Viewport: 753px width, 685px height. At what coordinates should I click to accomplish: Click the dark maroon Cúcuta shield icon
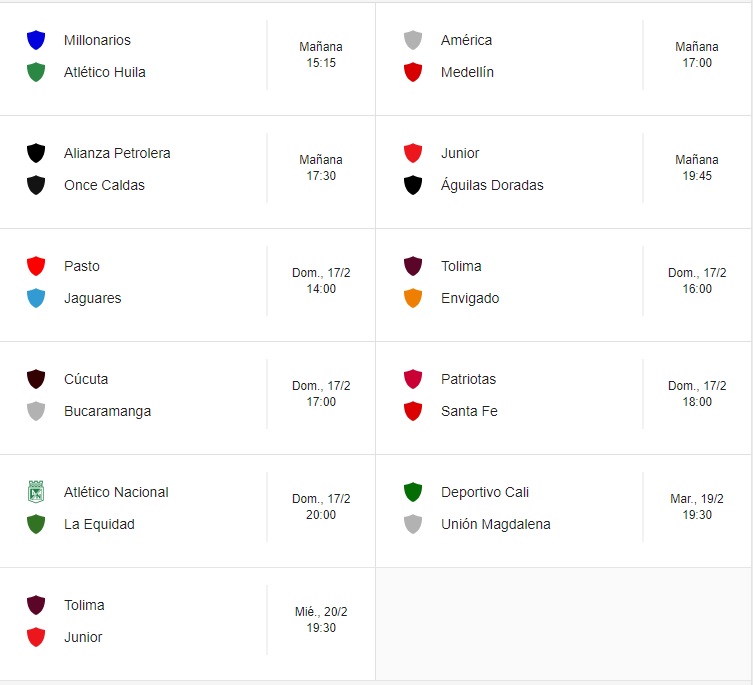(x=36, y=379)
